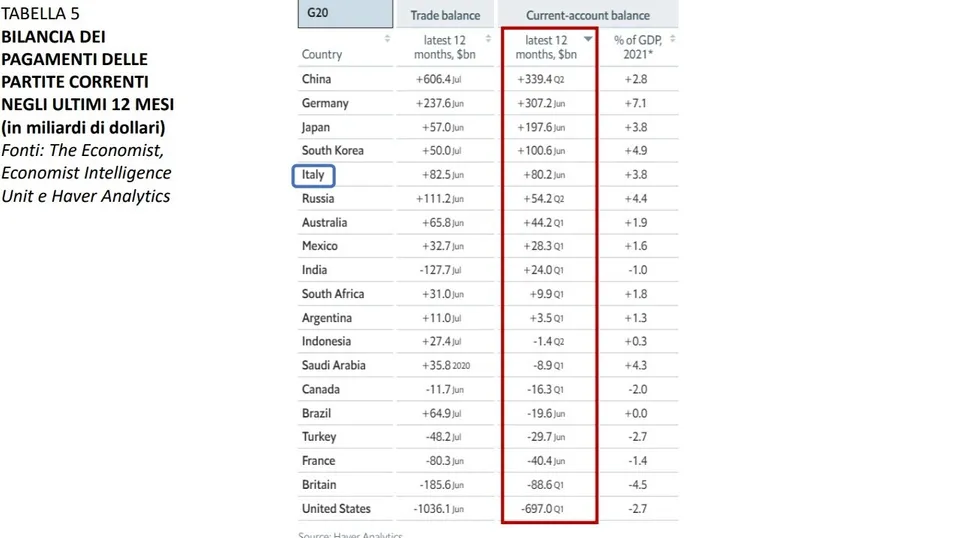This screenshot has width=970, height=538.
Task: Click the Country column header text
Action: (x=322, y=54)
